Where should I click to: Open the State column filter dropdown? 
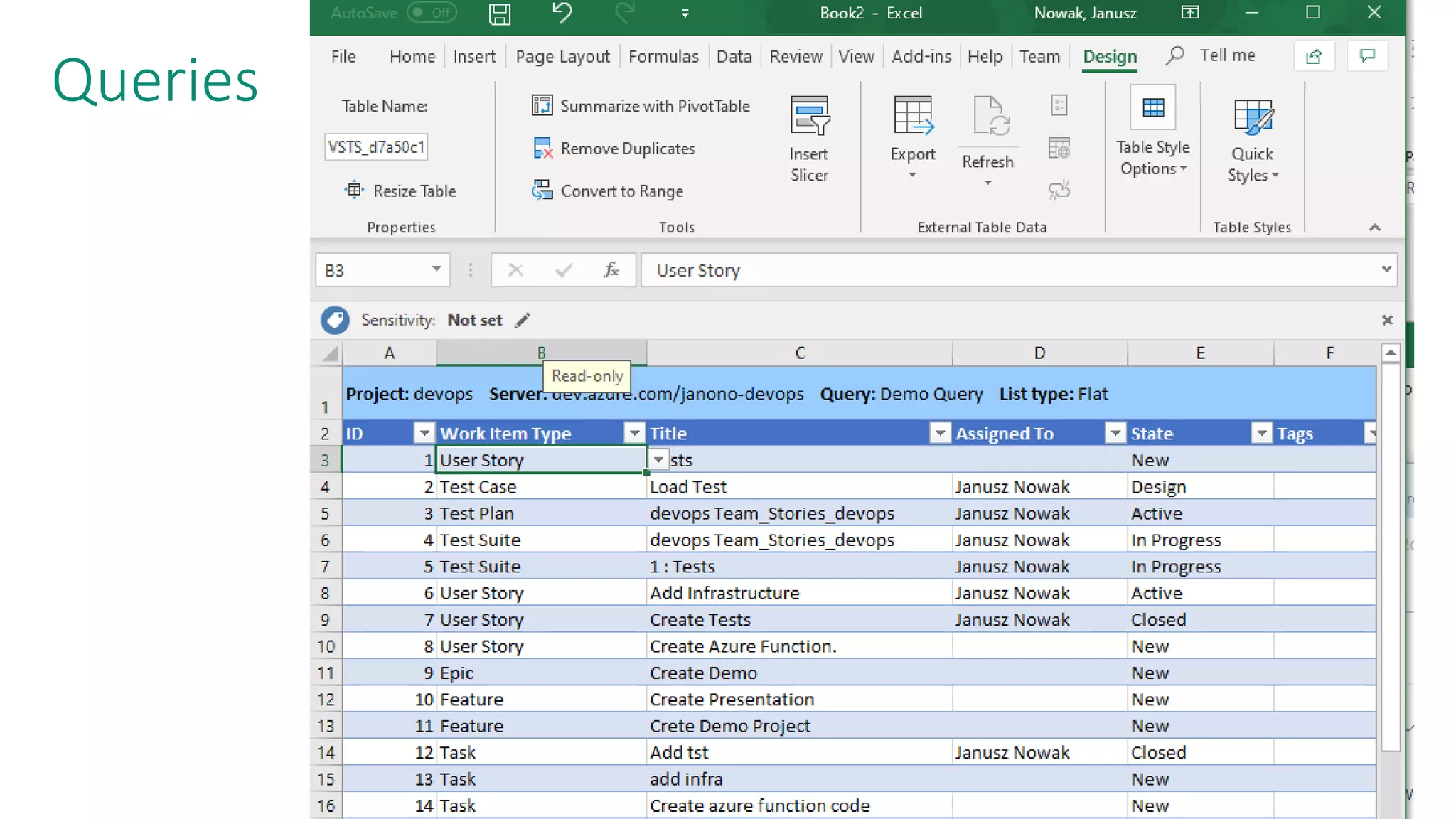pyautogui.click(x=1261, y=433)
